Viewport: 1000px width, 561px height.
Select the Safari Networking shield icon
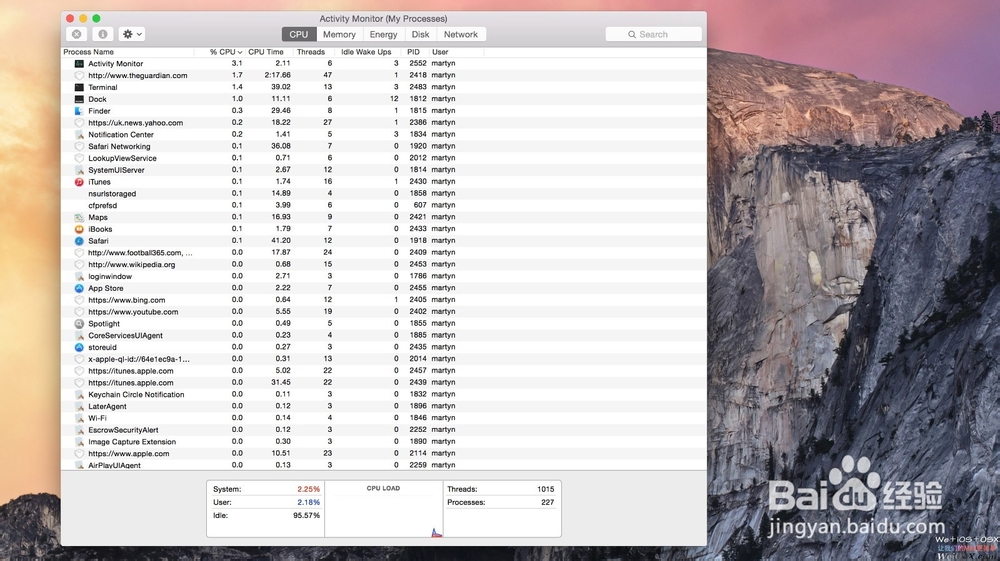(79, 147)
